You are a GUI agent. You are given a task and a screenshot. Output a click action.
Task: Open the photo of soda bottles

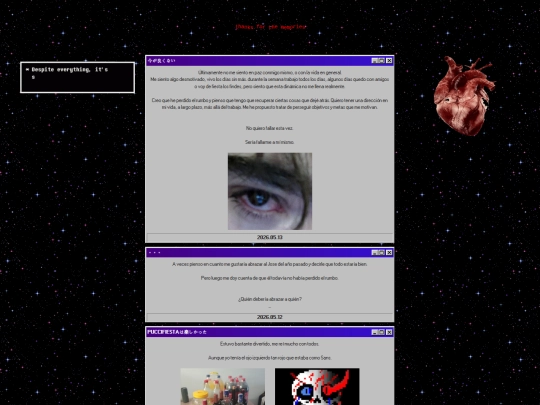(x=222, y=386)
